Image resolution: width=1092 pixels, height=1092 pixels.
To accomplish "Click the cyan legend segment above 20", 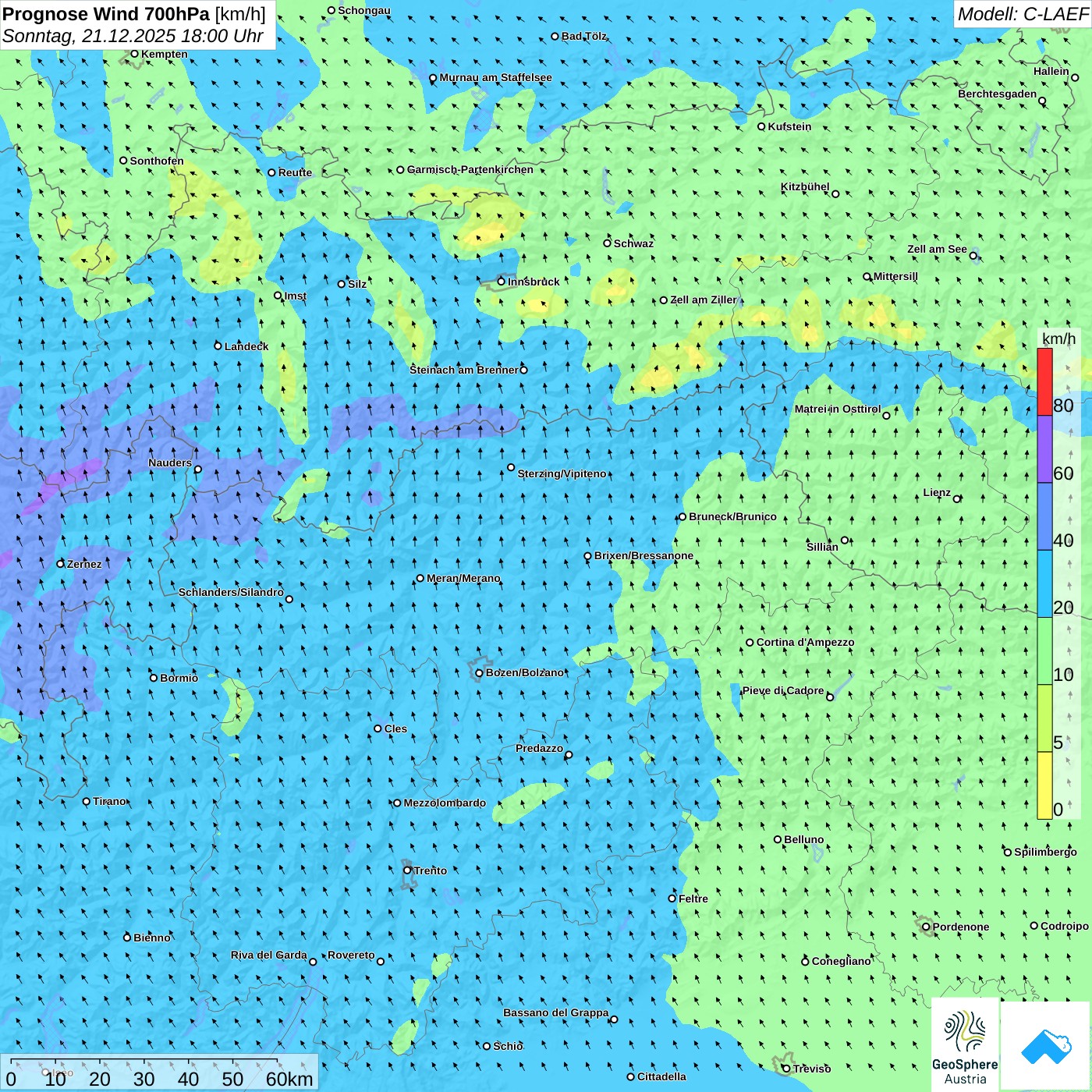I will [1044, 584].
